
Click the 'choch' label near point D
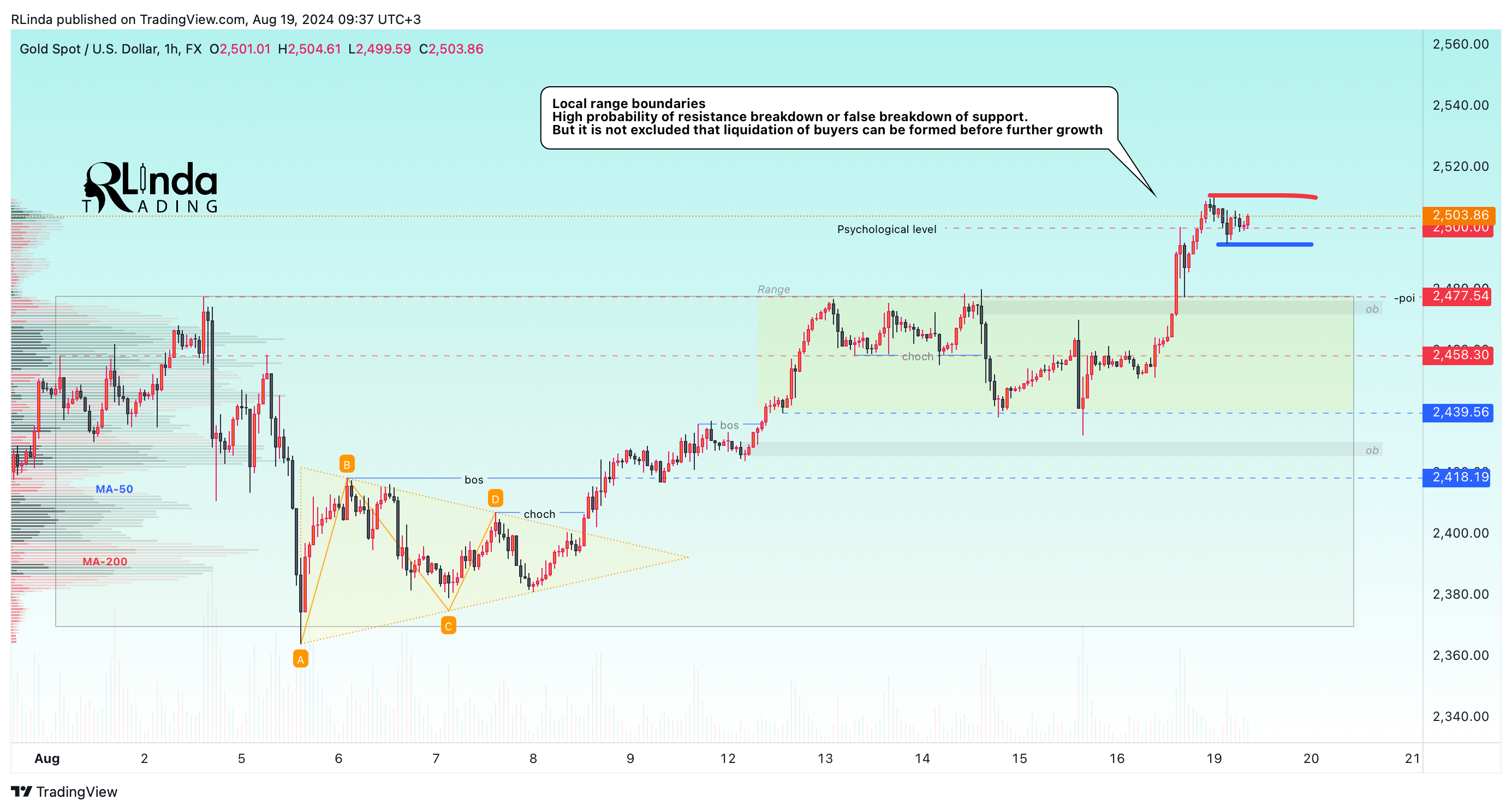click(539, 514)
